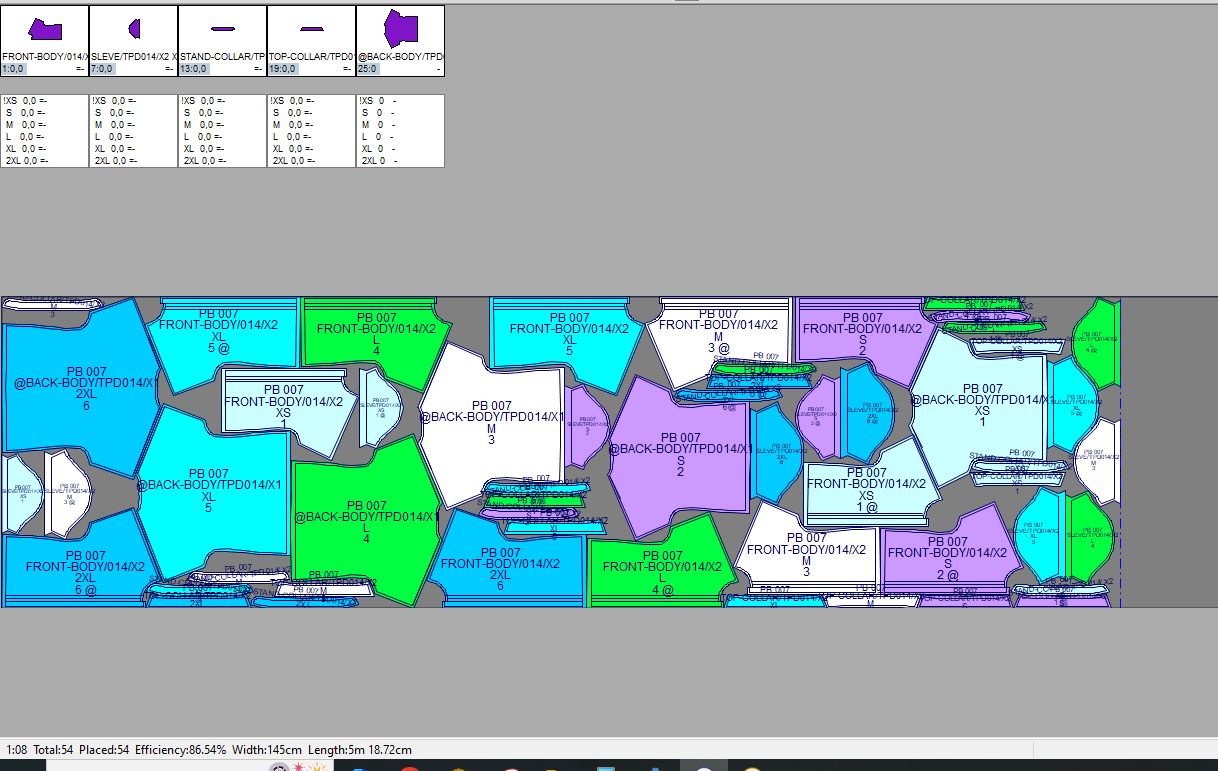1218x771 pixels.
Task: Select front body L piece labeled 4 @
Action: click(662, 572)
